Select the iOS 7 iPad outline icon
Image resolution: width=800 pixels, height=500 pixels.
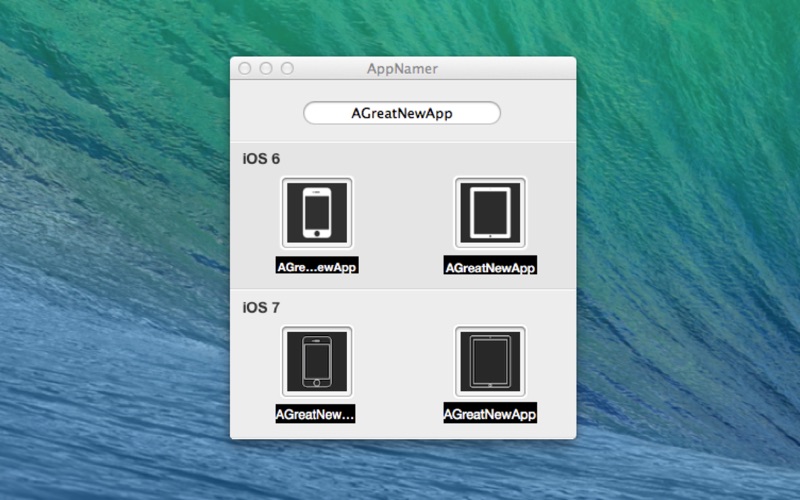point(490,362)
